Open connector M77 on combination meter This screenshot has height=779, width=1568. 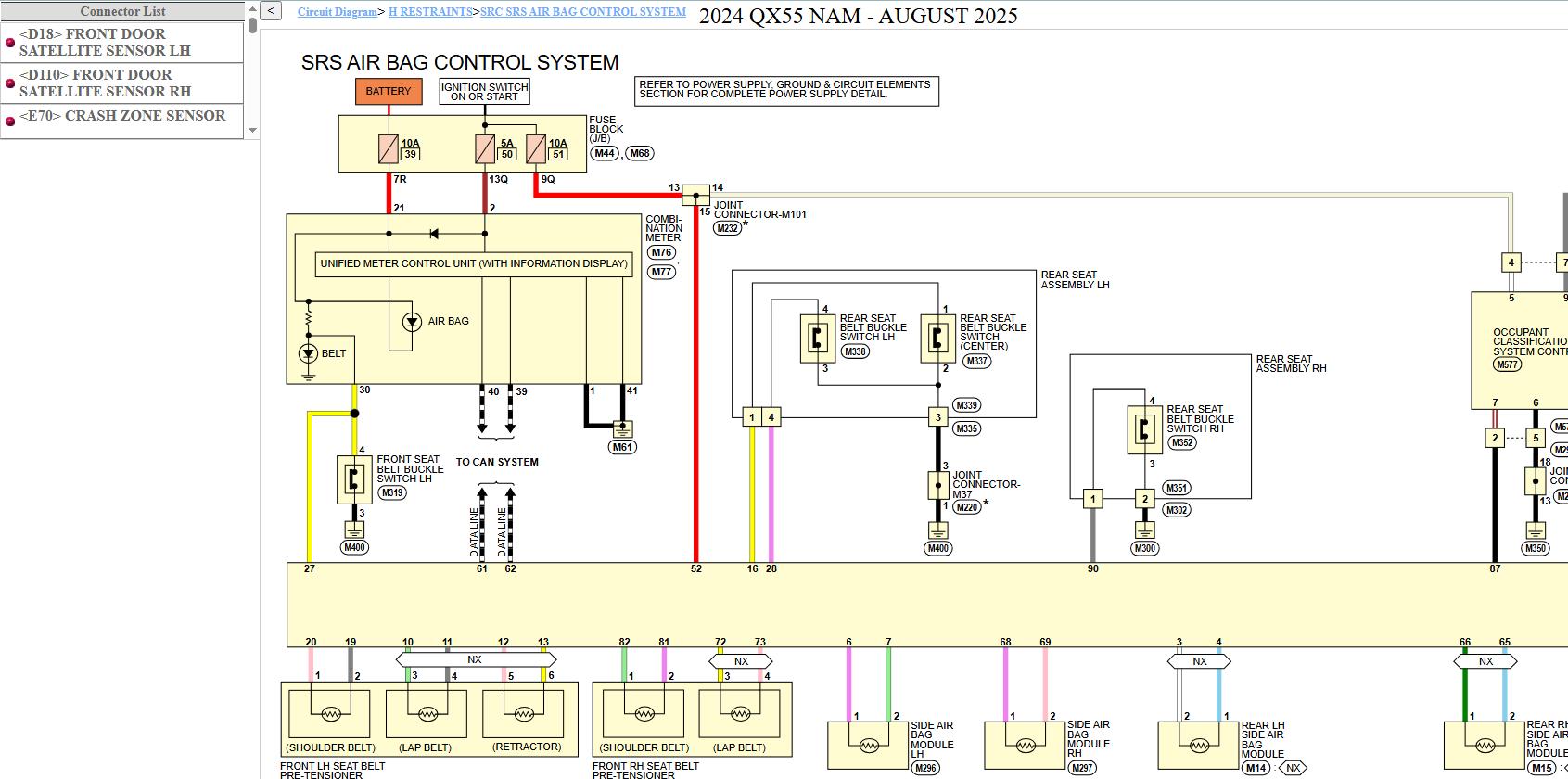tap(661, 272)
